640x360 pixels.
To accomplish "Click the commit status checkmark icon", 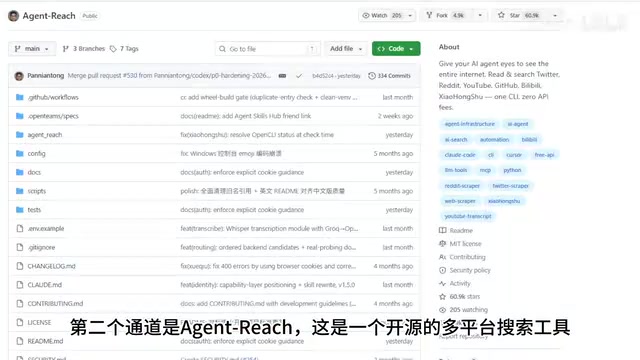I will tap(299, 76).
